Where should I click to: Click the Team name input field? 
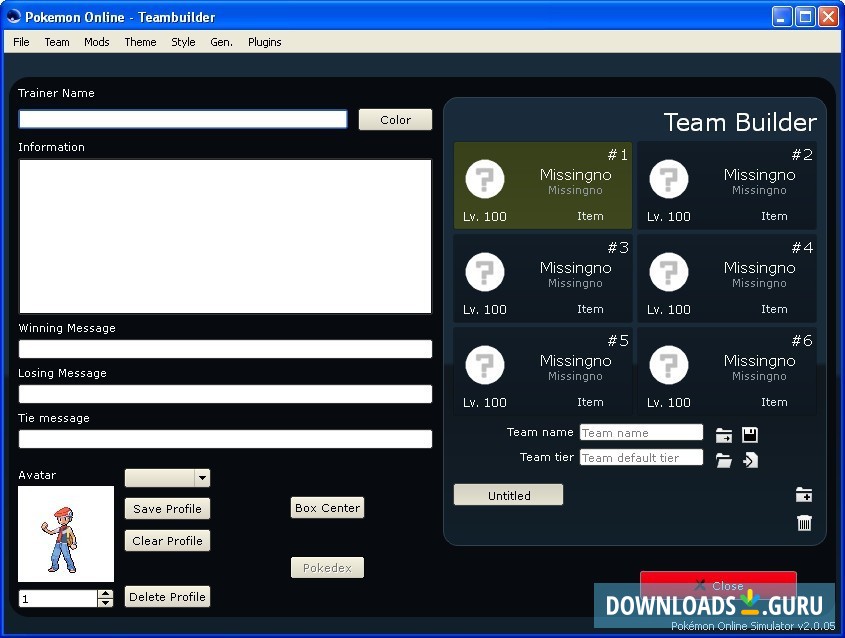[641, 433]
